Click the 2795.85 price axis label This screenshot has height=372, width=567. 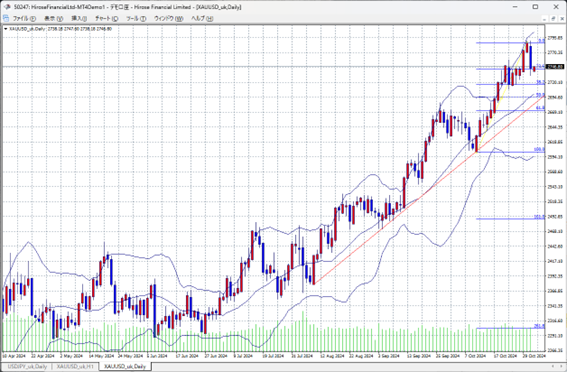pos(555,38)
